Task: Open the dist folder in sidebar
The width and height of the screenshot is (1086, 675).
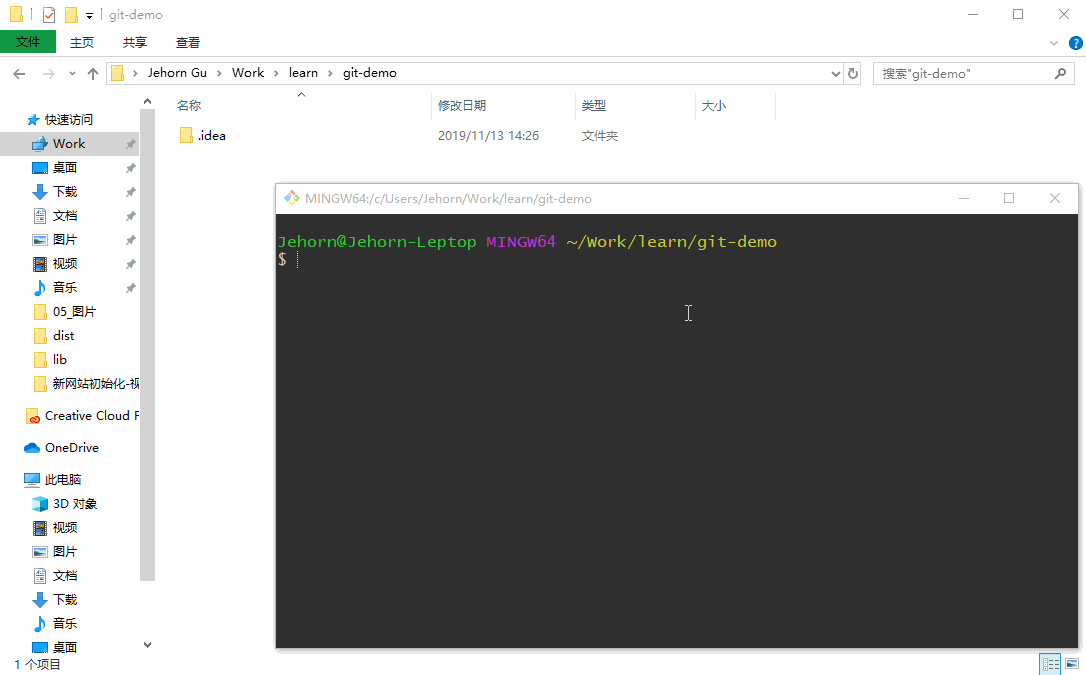Action: 63,336
